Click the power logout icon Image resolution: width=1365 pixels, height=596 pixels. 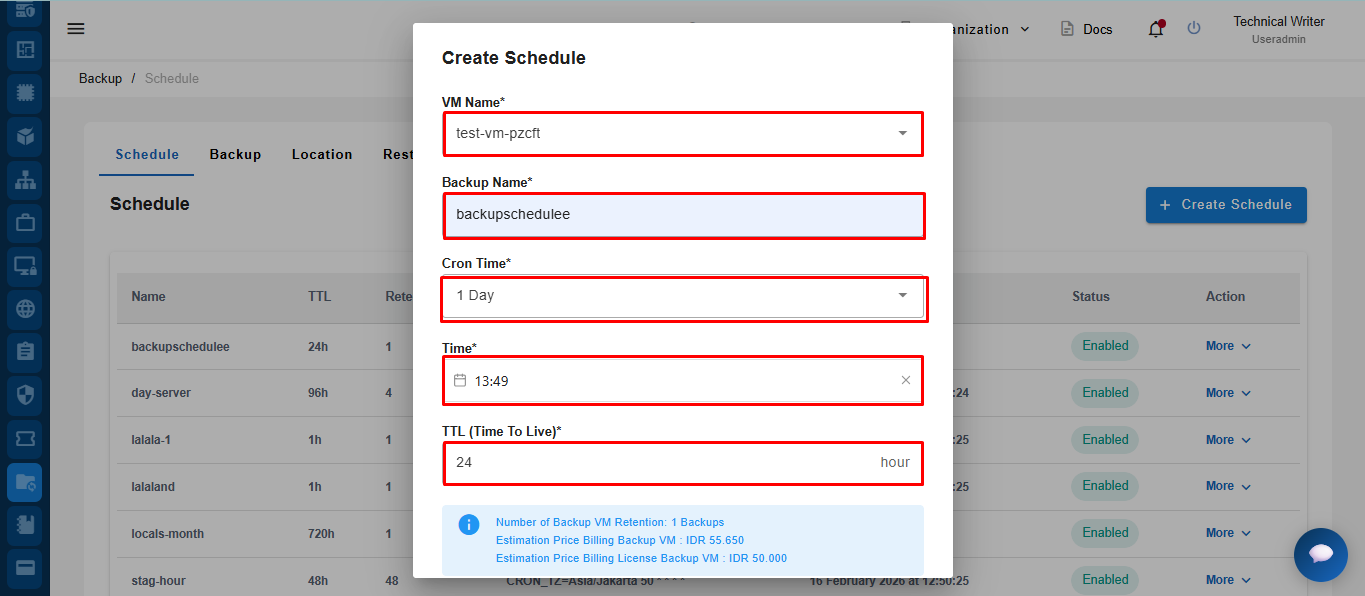click(x=1194, y=28)
